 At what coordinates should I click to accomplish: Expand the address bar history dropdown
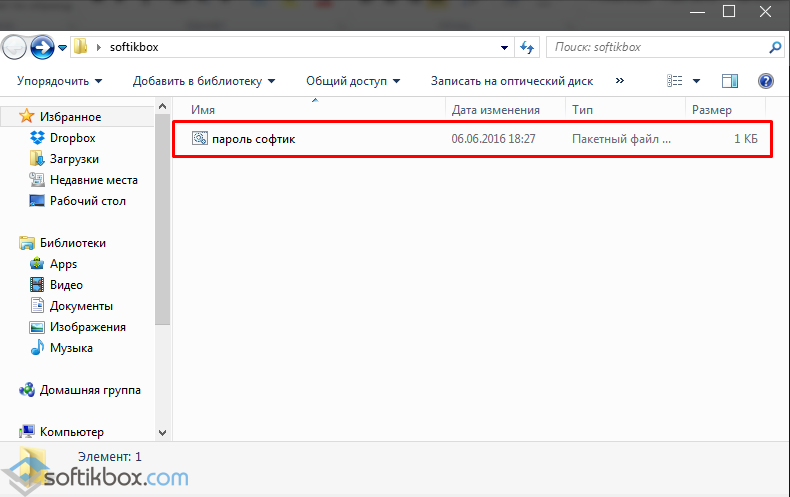(505, 47)
